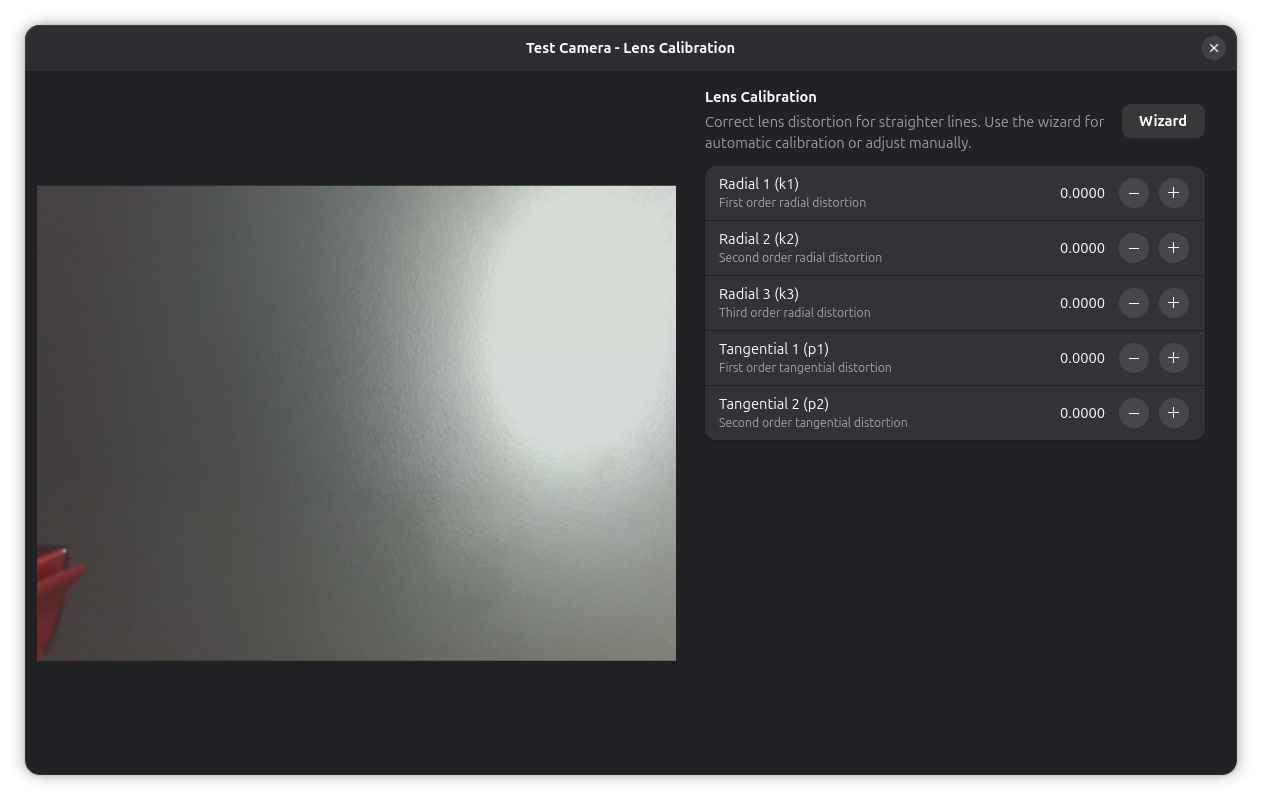
Task: Click the 'Test Camera - Lens Calibration' title
Action: [631, 48]
